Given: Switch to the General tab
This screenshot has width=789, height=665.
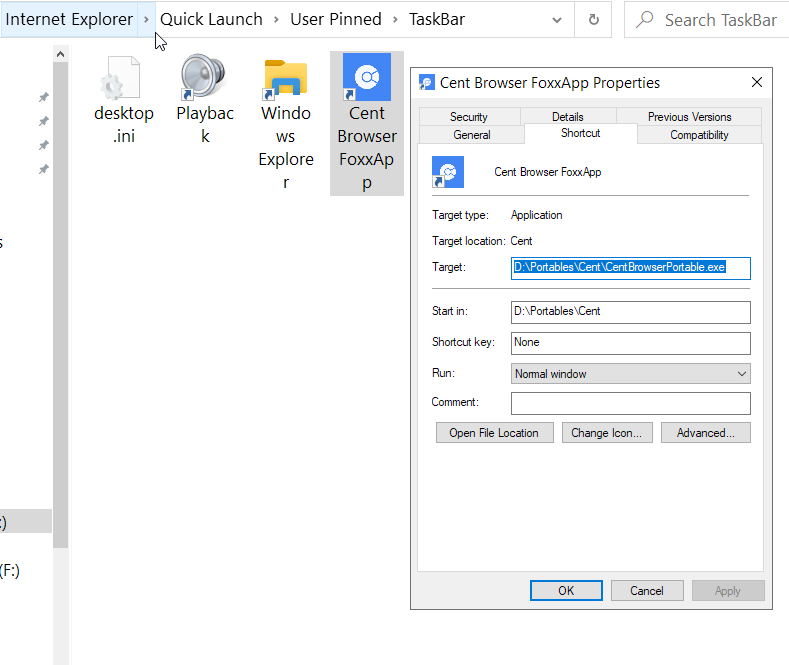Looking at the screenshot, I should point(472,135).
